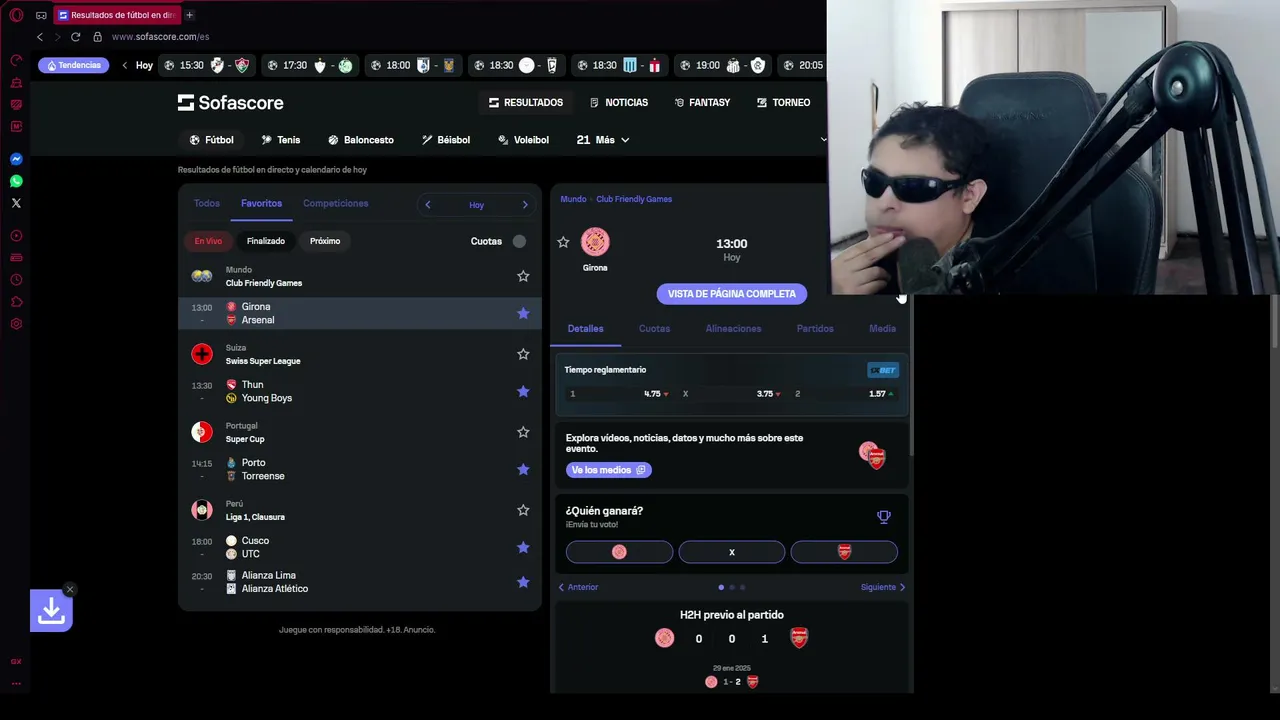
Task: Open the Opera GX menu logo
Action: tap(16, 15)
